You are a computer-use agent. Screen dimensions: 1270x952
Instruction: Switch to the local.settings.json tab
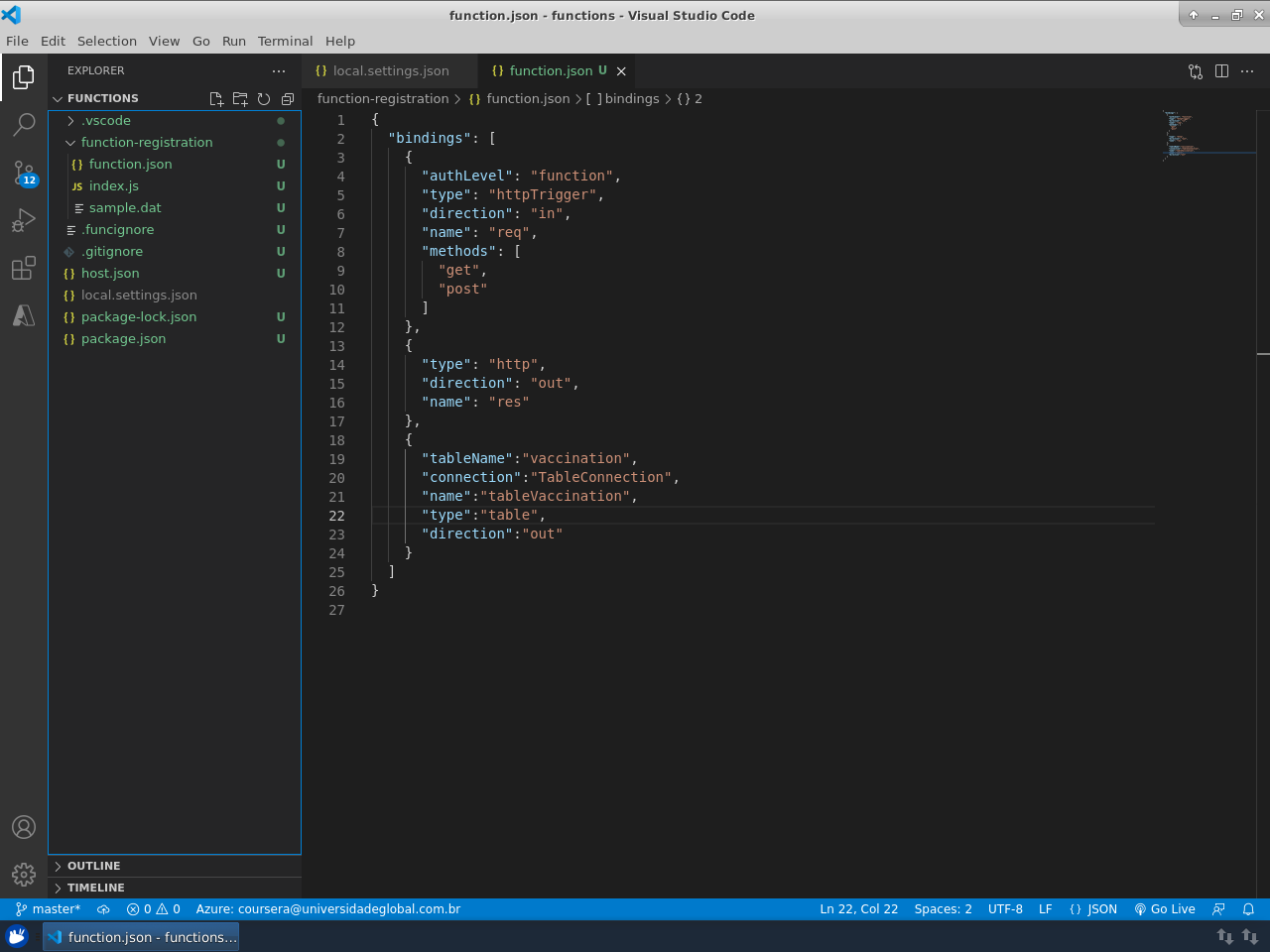coord(390,71)
